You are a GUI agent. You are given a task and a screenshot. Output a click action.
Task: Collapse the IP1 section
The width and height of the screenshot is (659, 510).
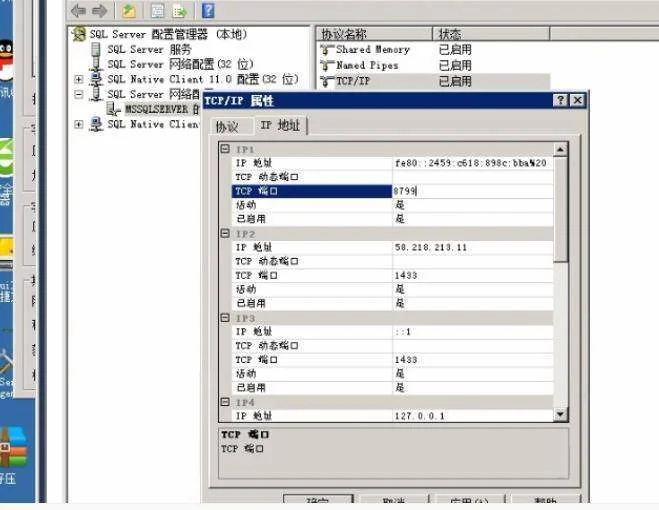pyautogui.click(x=225, y=149)
